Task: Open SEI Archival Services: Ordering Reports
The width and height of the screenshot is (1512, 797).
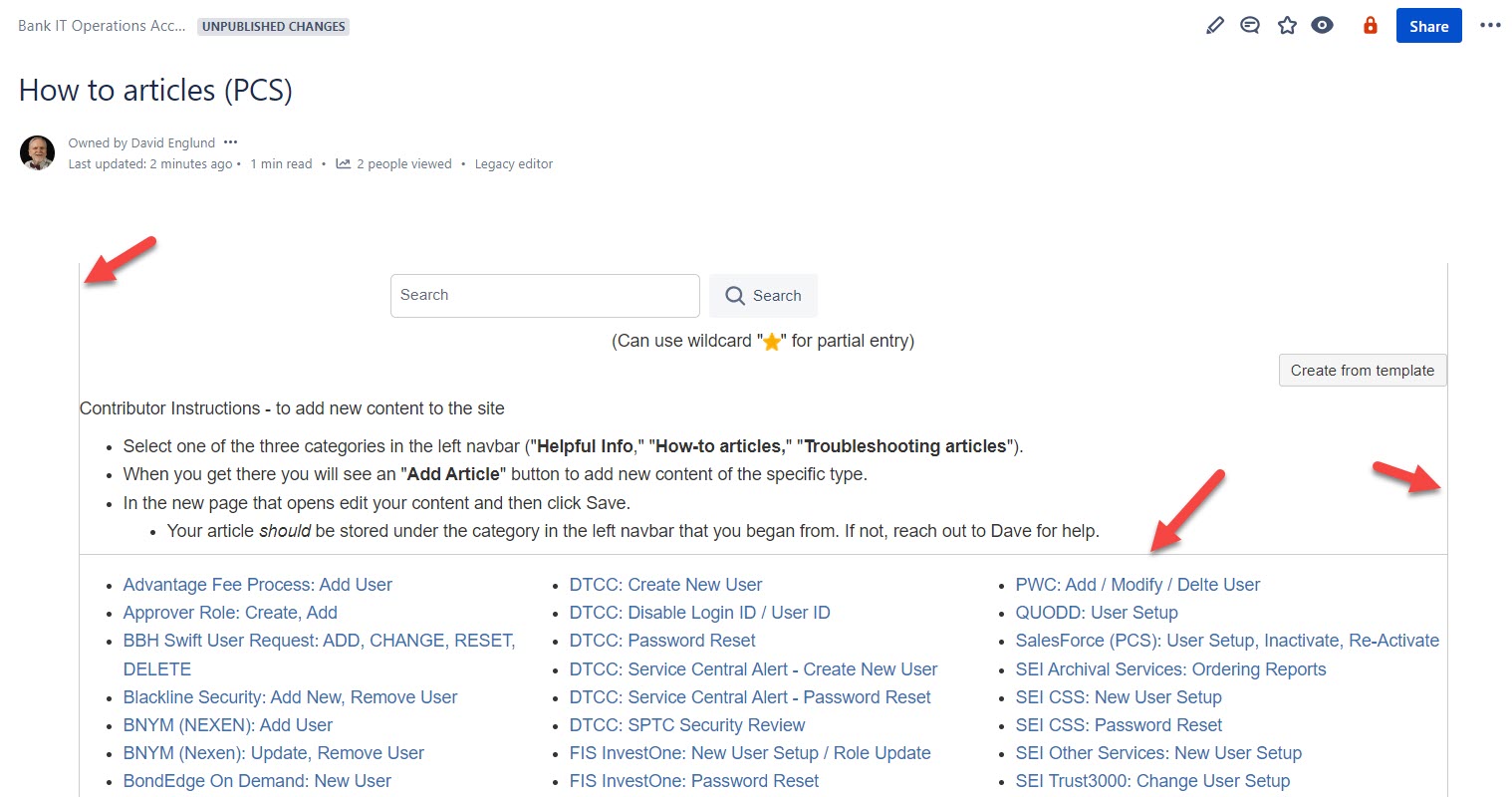Action: coord(1170,669)
